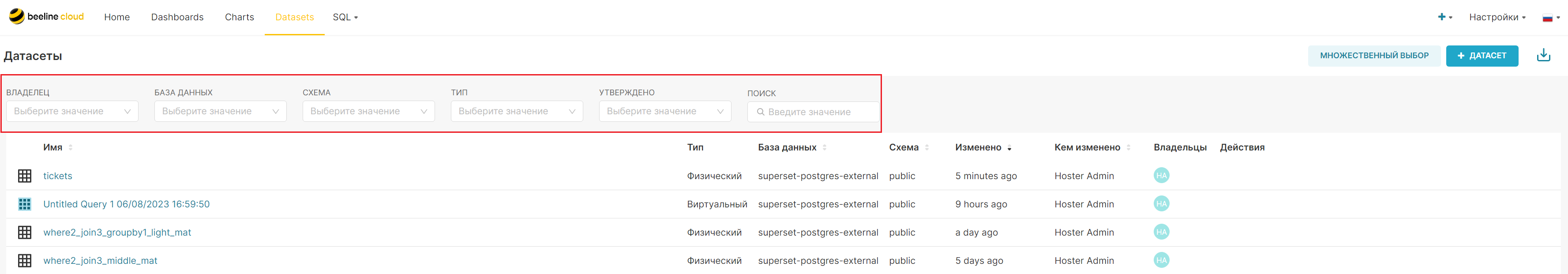Click the download export icon

(x=1543, y=56)
